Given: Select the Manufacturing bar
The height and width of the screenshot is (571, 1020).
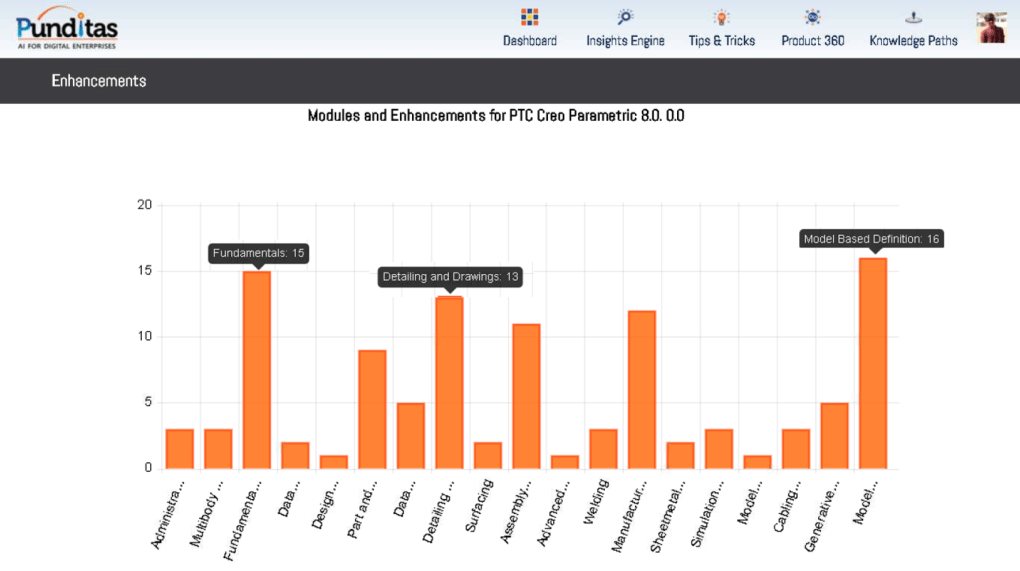Looking at the screenshot, I should [642, 389].
